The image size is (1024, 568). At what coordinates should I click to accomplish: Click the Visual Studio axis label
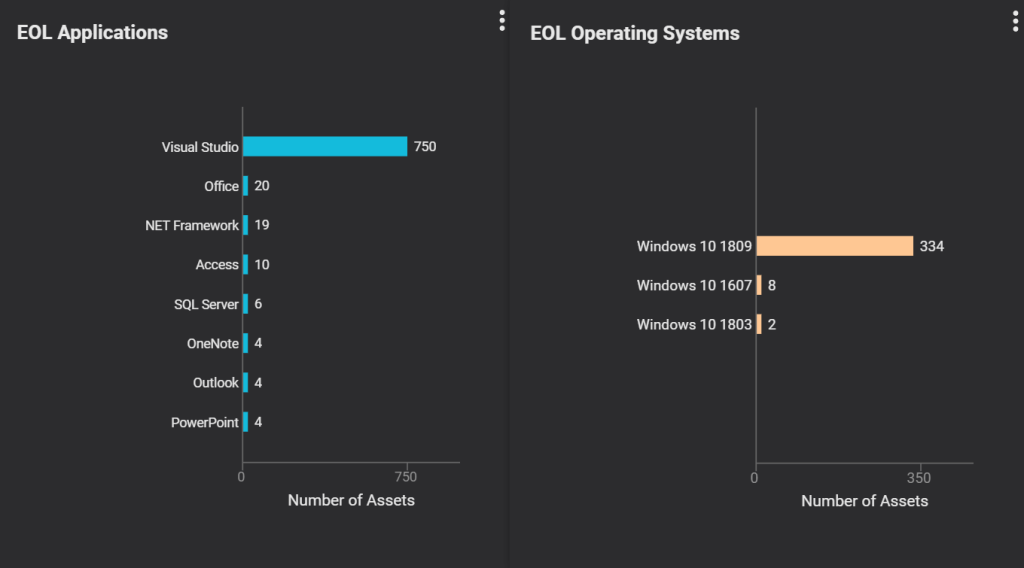point(200,147)
